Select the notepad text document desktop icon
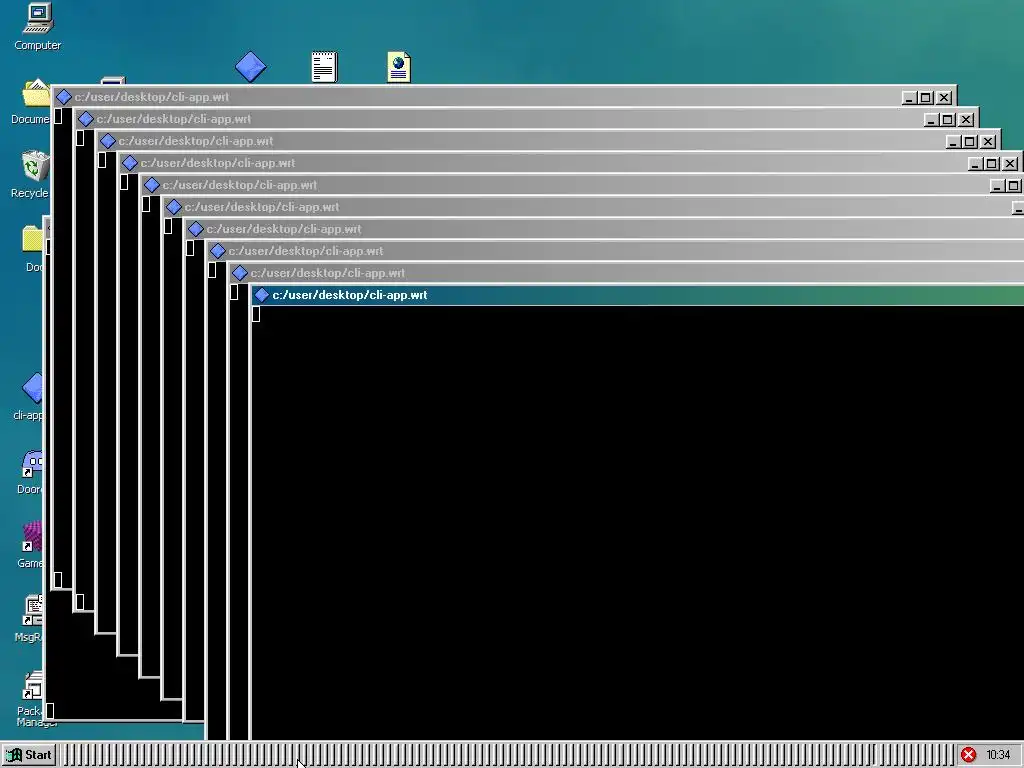The height and width of the screenshot is (768, 1024). click(x=325, y=67)
